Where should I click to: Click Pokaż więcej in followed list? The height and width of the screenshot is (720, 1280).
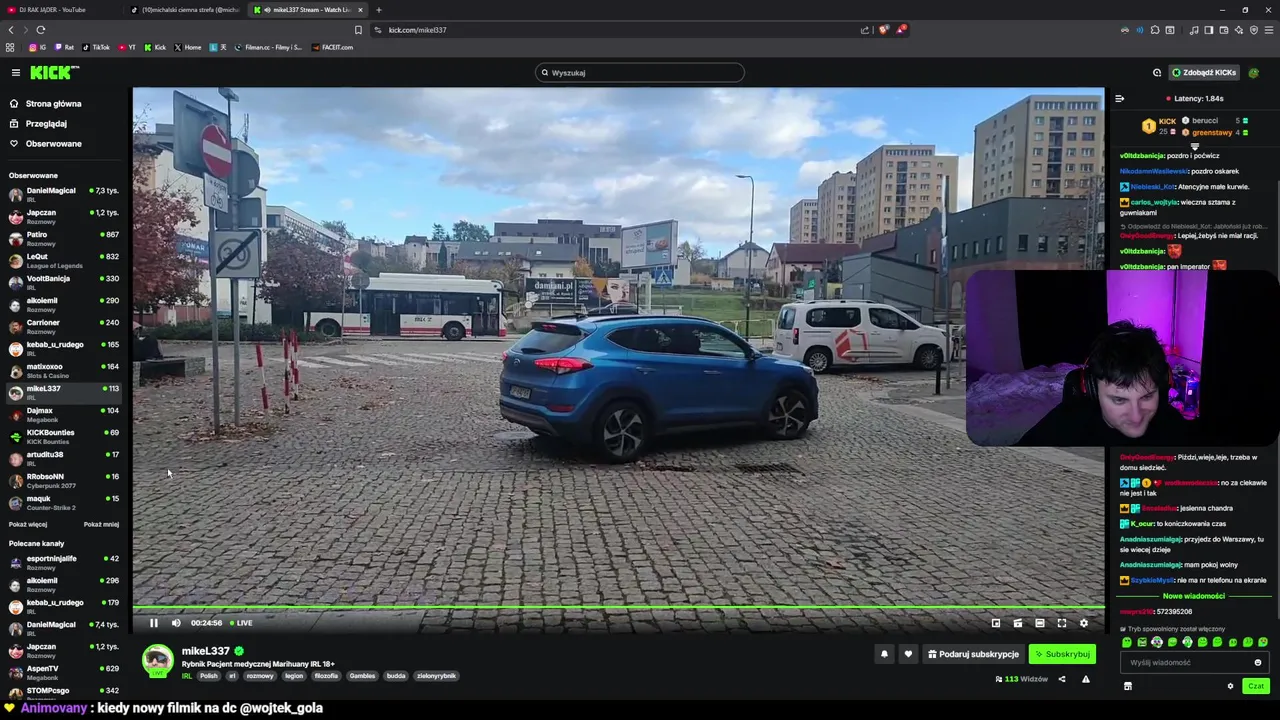(x=28, y=524)
